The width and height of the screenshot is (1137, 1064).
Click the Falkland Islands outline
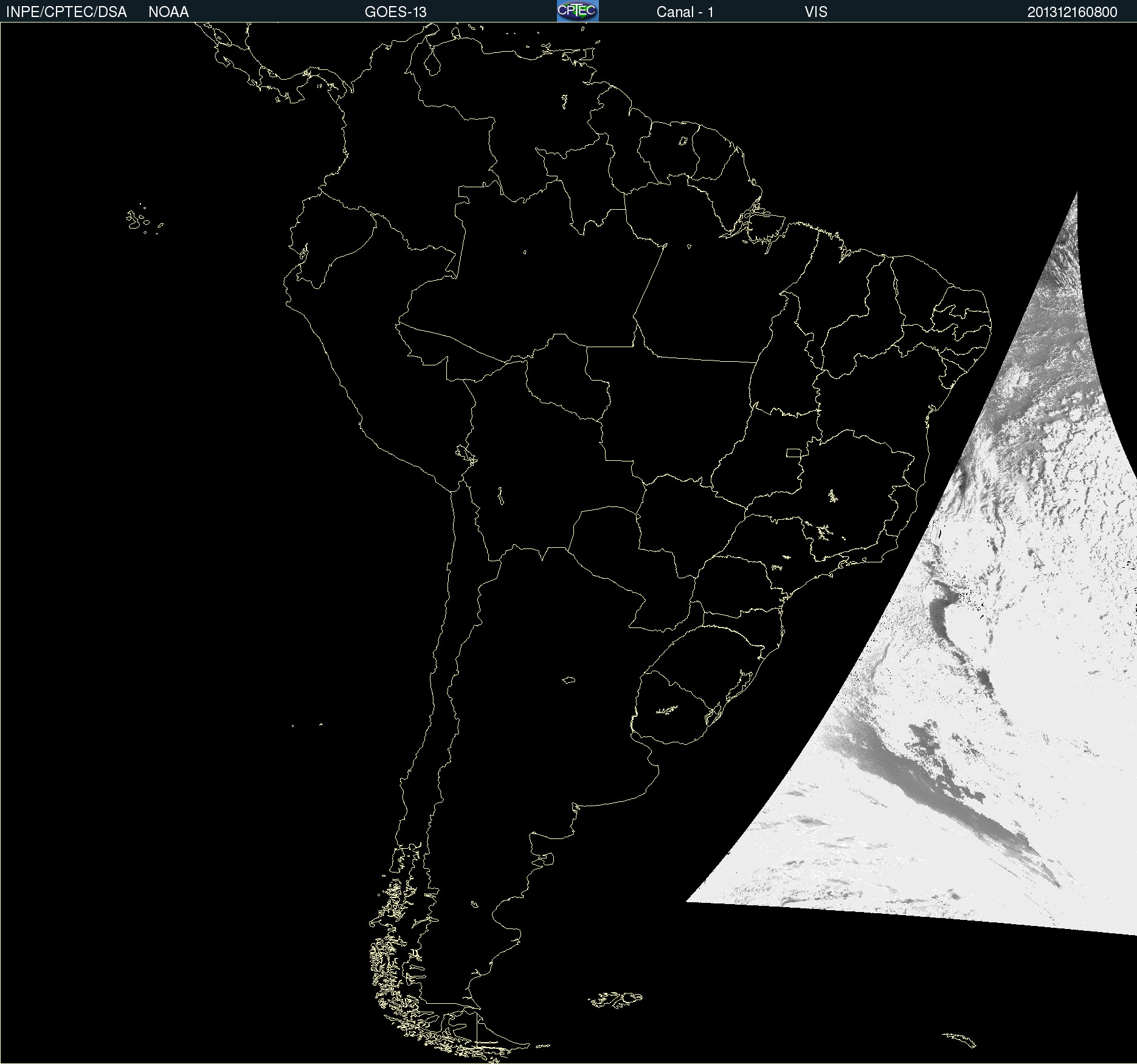click(615, 999)
